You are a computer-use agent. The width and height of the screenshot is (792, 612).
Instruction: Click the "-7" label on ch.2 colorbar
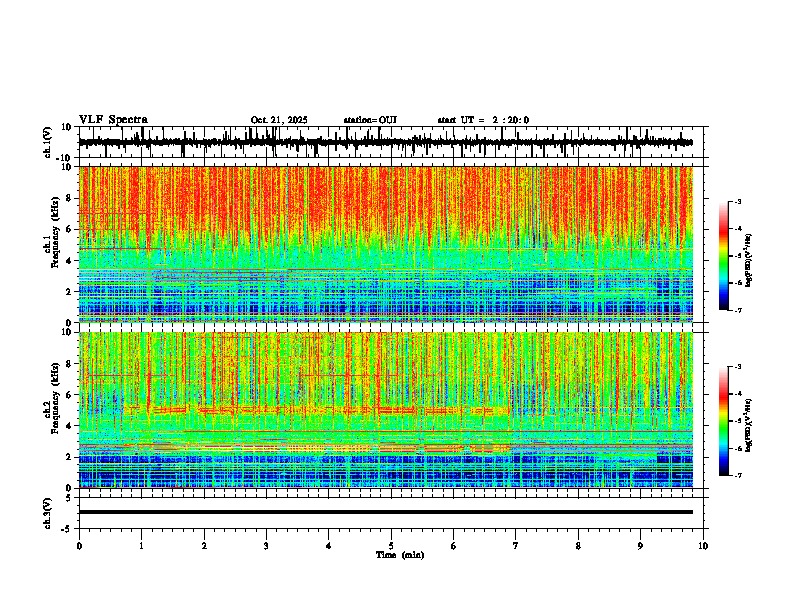738,475
